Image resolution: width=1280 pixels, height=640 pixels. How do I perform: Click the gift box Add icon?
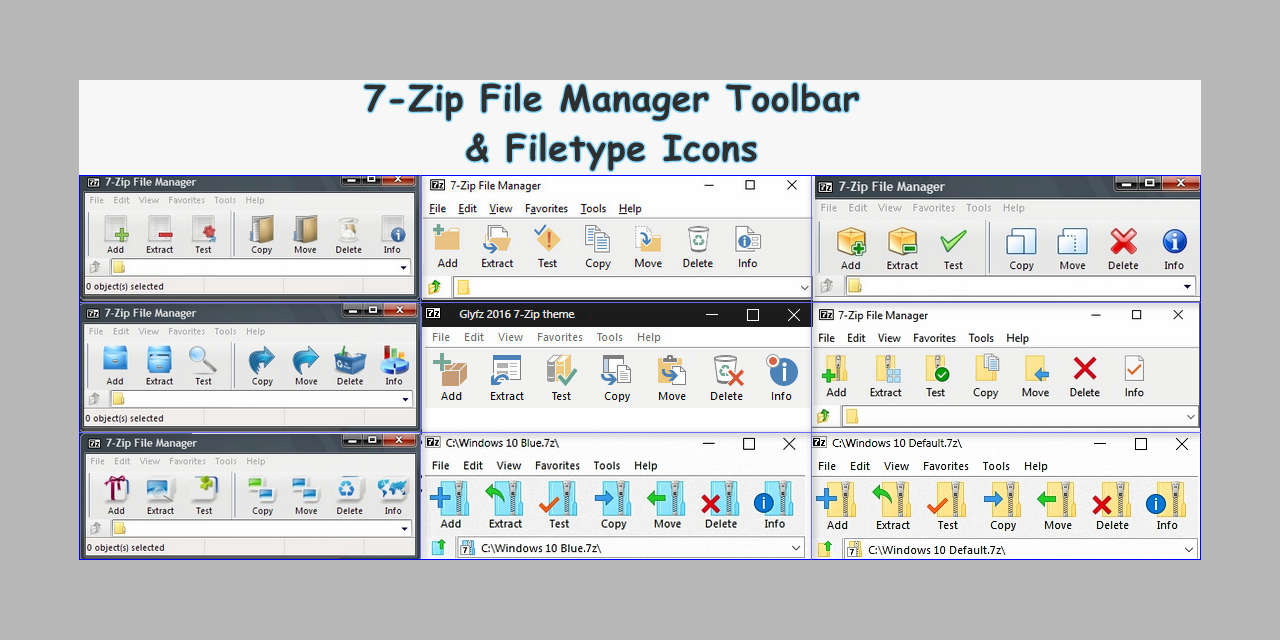(116, 489)
